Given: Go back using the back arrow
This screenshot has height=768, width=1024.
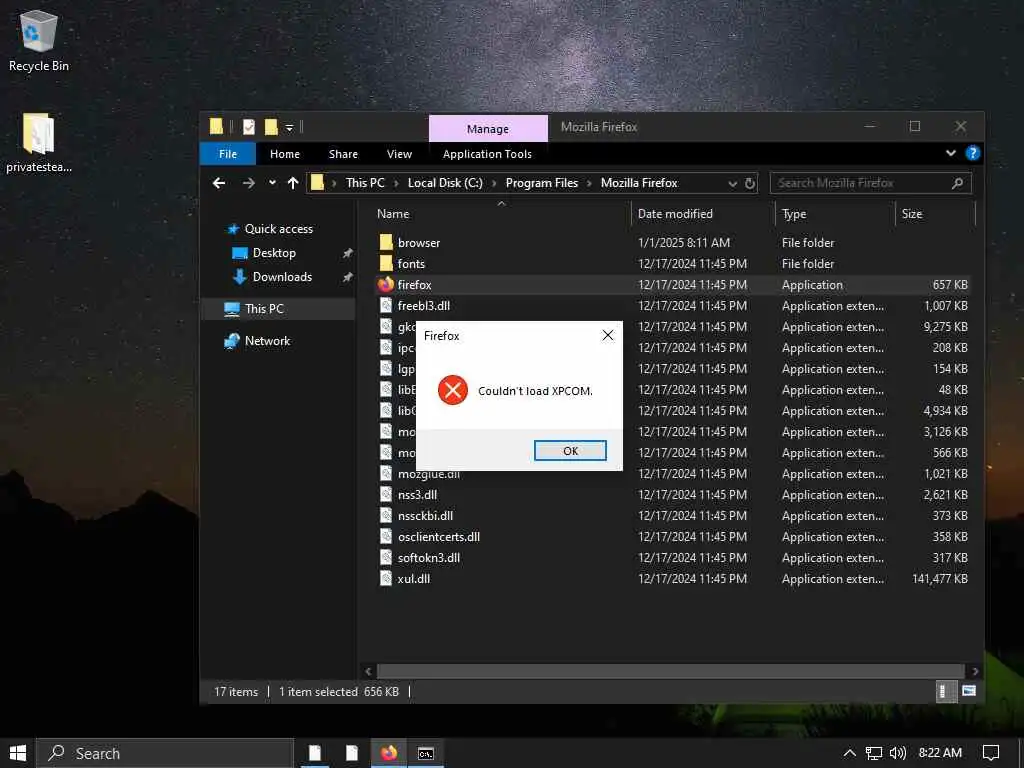Looking at the screenshot, I should point(219,184).
